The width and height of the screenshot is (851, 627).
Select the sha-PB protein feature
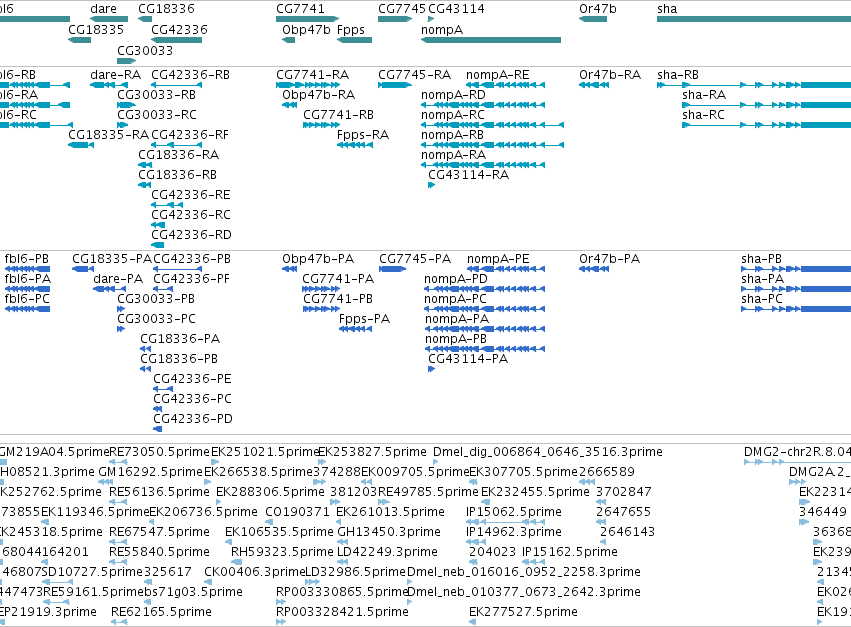tap(796, 269)
